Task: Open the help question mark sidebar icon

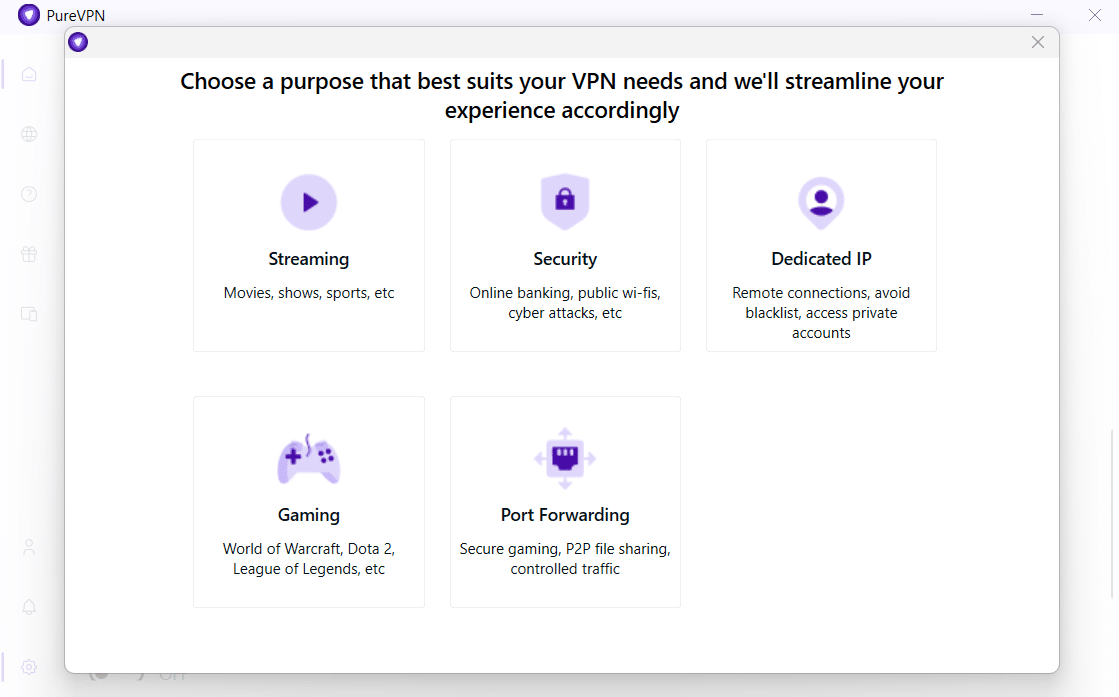Action: tap(29, 194)
